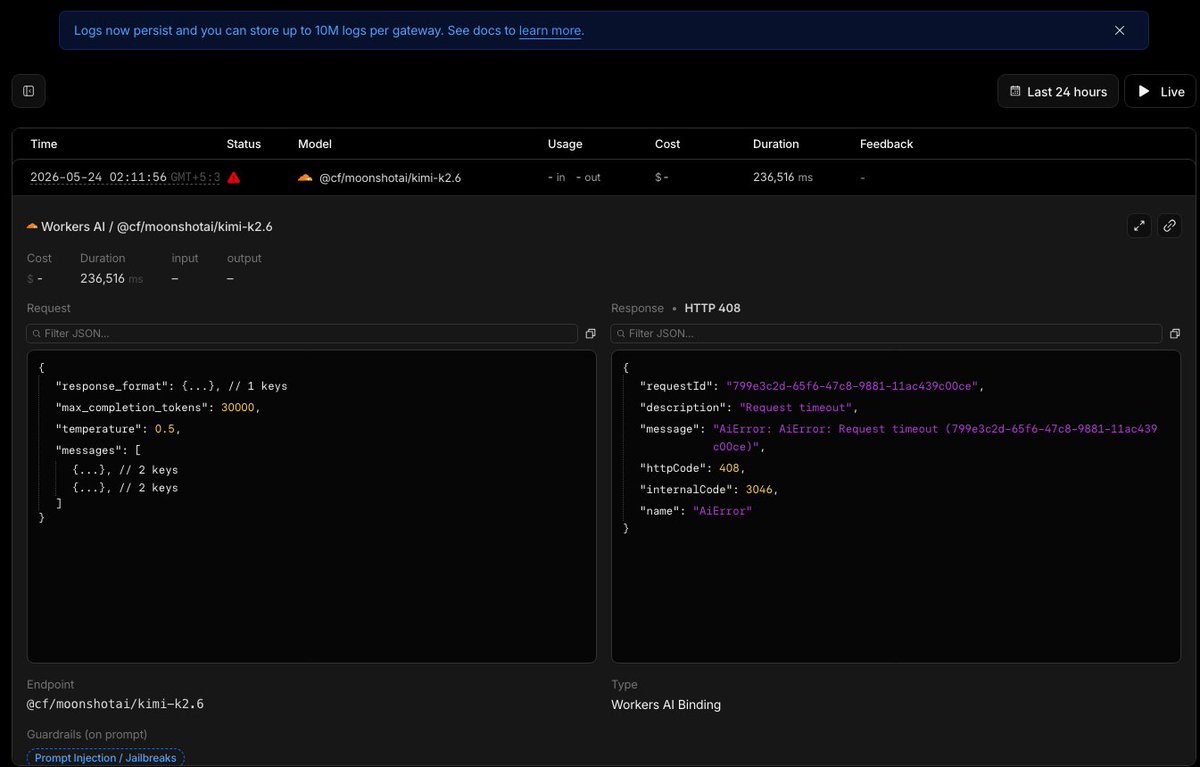The image size is (1200, 767).
Task: Start Live log streaming
Action: [x=1160, y=91]
